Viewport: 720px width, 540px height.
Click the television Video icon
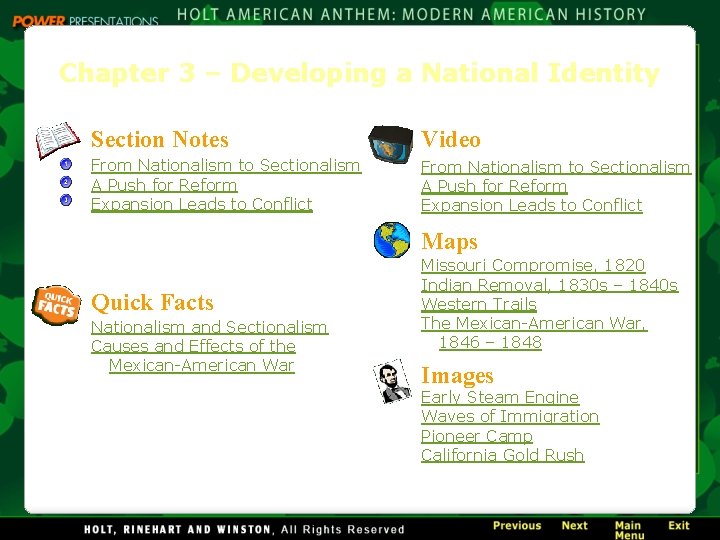[x=391, y=144]
